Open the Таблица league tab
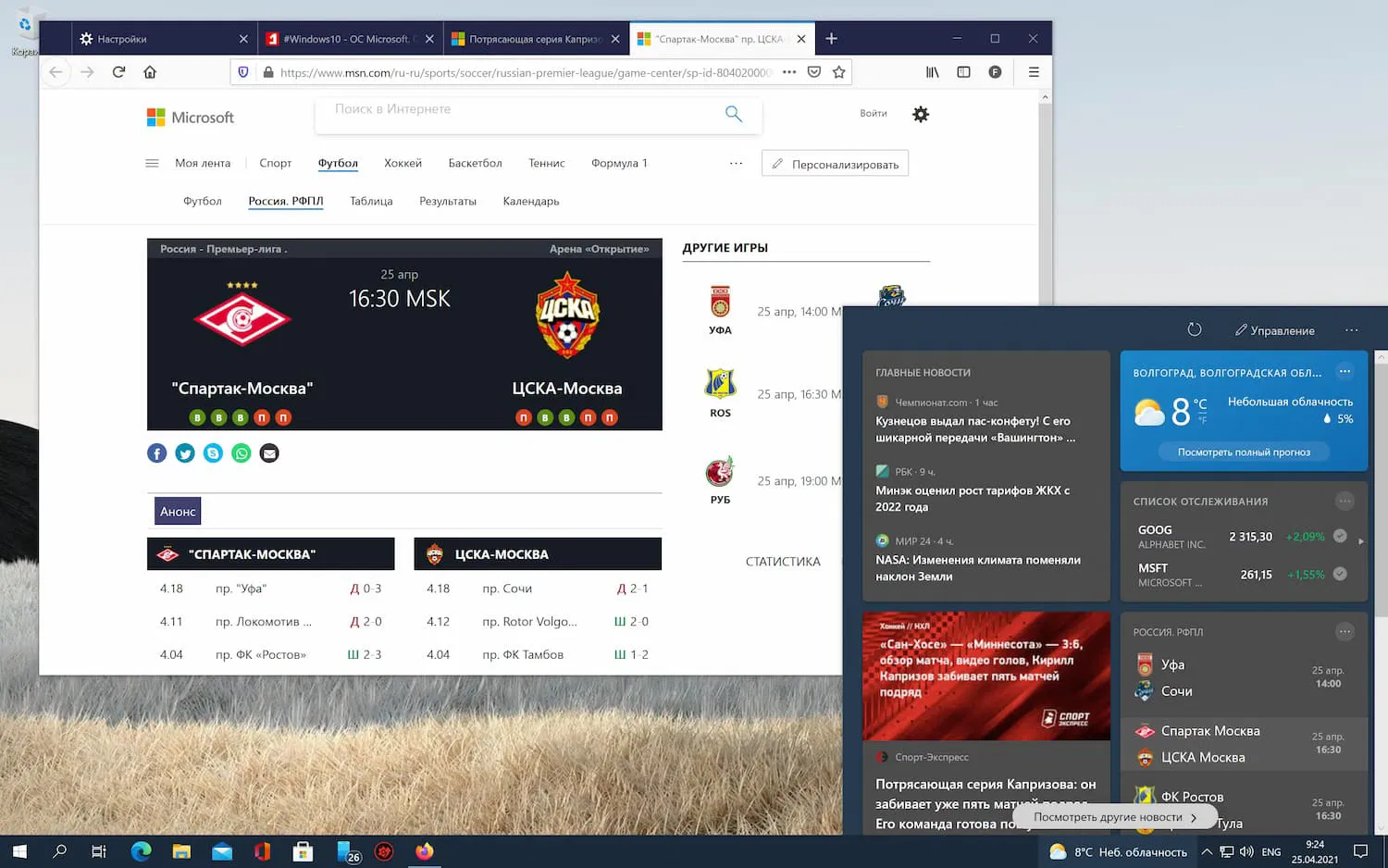The width and height of the screenshot is (1388, 868). [x=371, y=202]
